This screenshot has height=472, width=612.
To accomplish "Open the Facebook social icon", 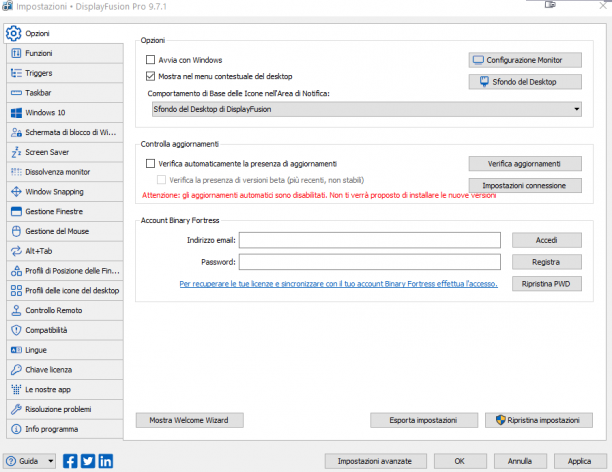I will pos(70,461).
